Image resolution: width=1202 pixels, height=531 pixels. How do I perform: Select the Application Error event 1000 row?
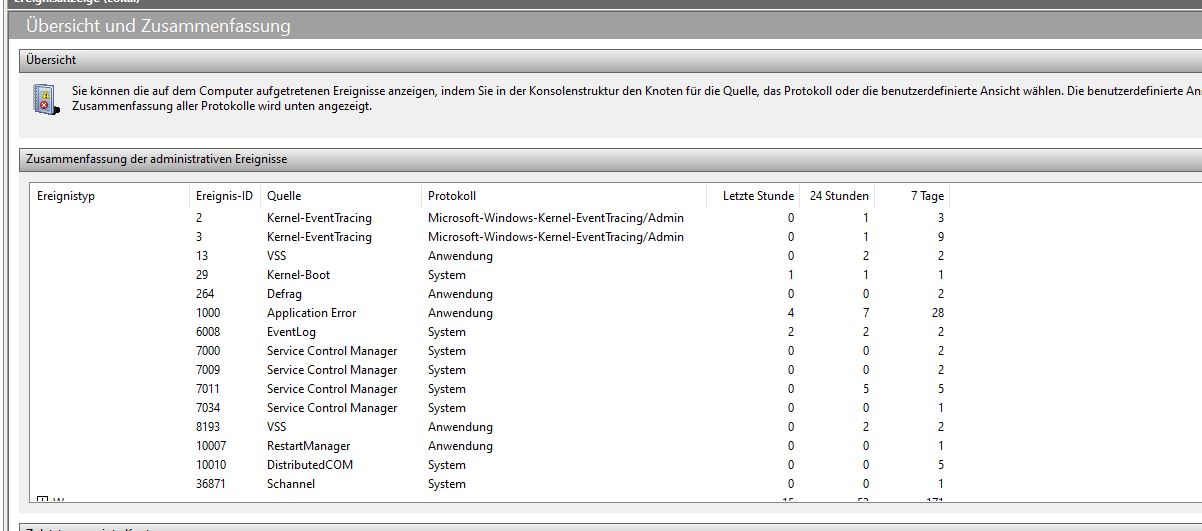(x=311, y=313)
